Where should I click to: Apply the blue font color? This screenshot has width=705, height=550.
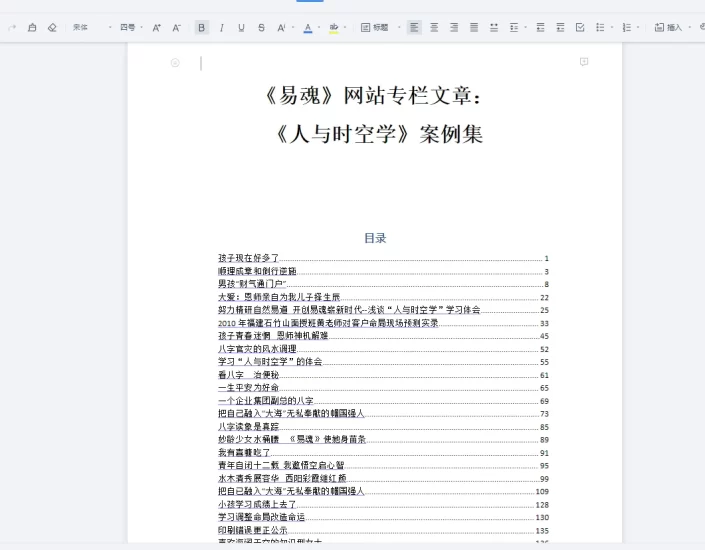click(x=308, y=28)
